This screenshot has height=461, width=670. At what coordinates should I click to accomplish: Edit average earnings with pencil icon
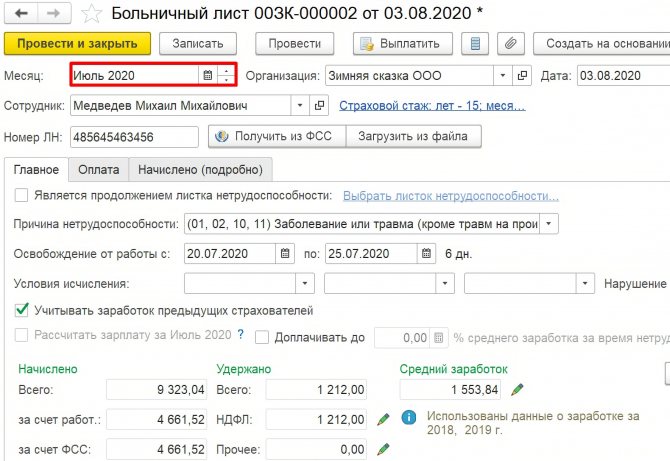click(x=517, y=389)
